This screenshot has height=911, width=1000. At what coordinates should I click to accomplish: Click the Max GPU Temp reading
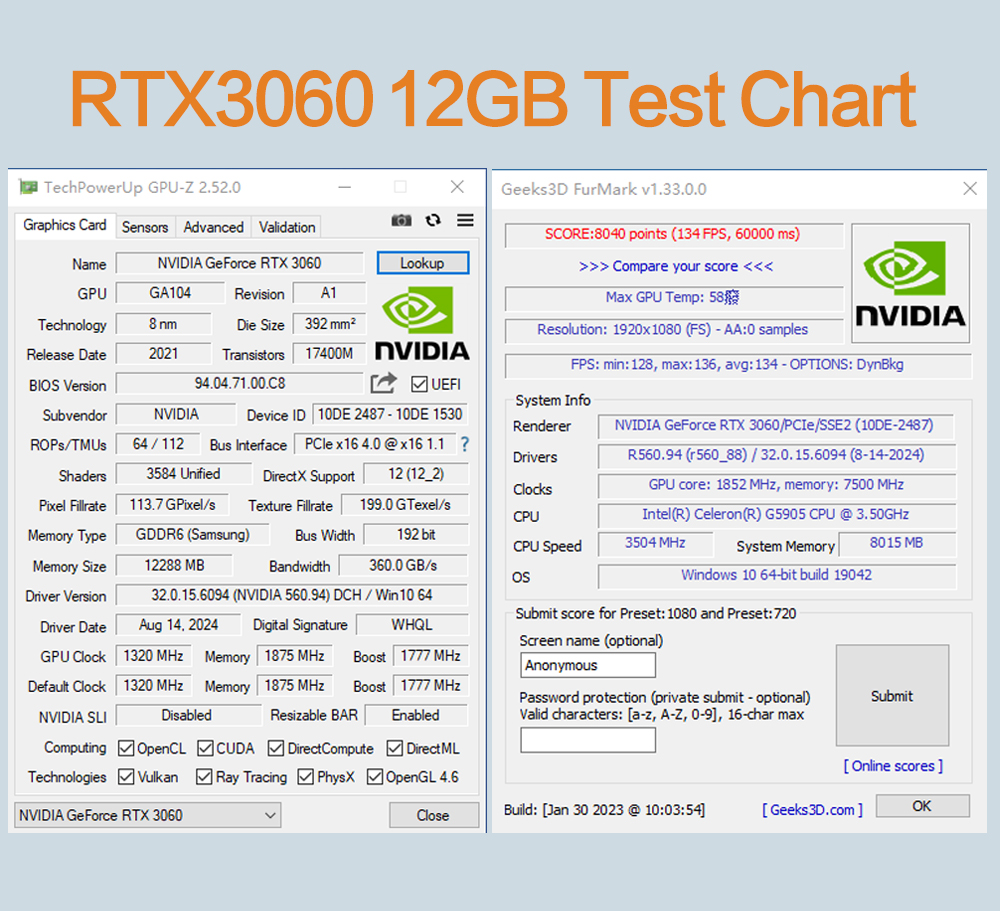click(x=673, y=297)
